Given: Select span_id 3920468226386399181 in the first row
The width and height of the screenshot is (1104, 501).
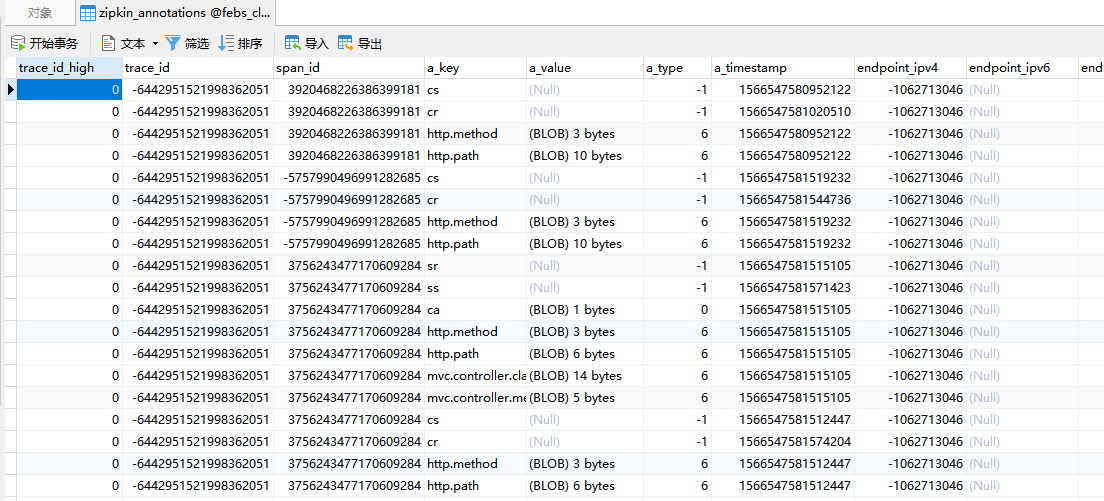Looking at the screenshot, I should 349,89.
